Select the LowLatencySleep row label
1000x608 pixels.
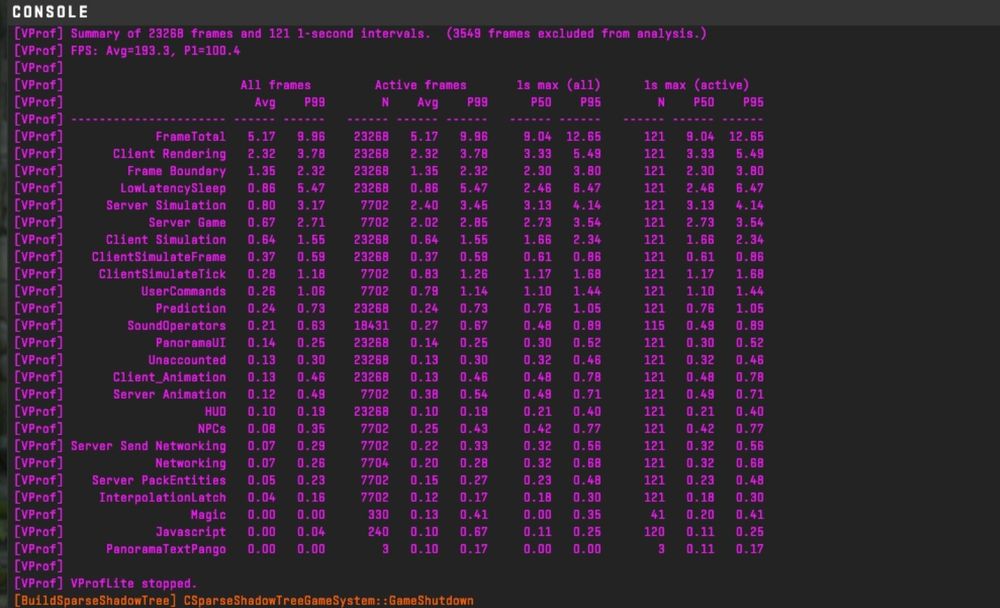tap(173, 189)
